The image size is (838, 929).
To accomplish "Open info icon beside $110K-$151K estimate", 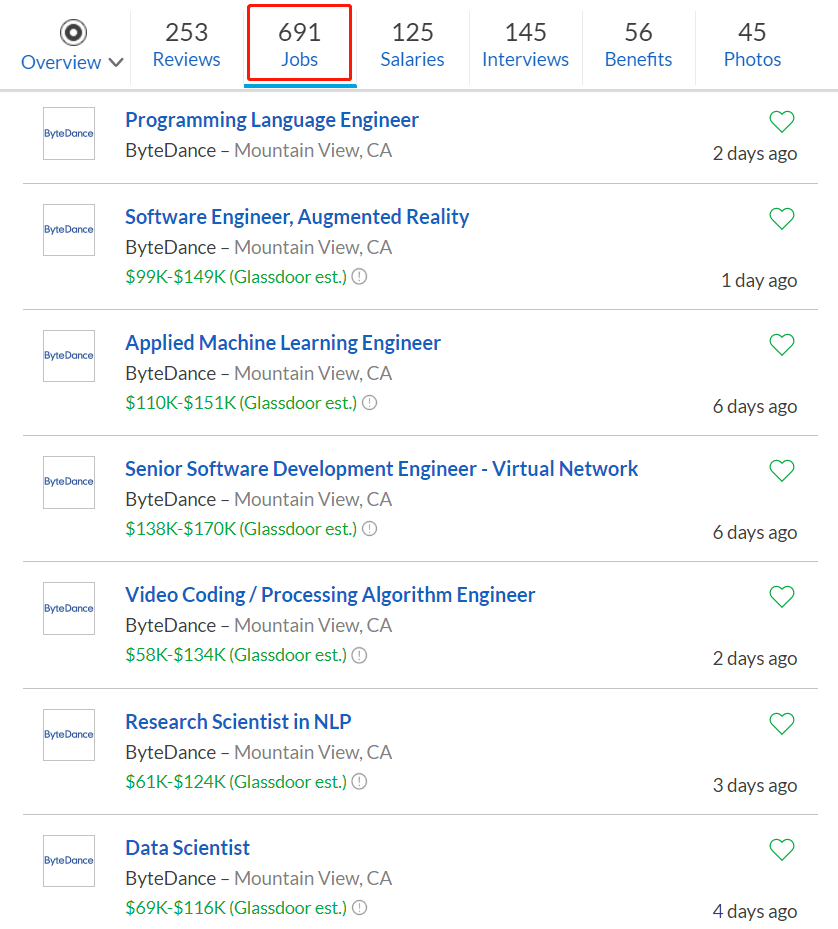I will point(370,403).
